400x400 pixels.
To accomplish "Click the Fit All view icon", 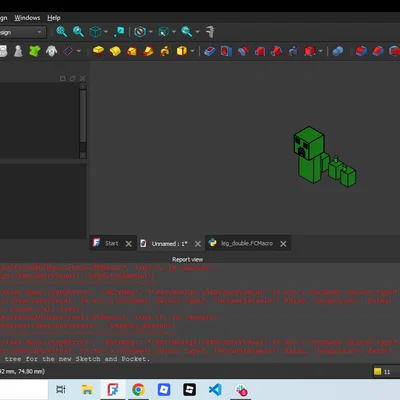I will pos(62,32).
